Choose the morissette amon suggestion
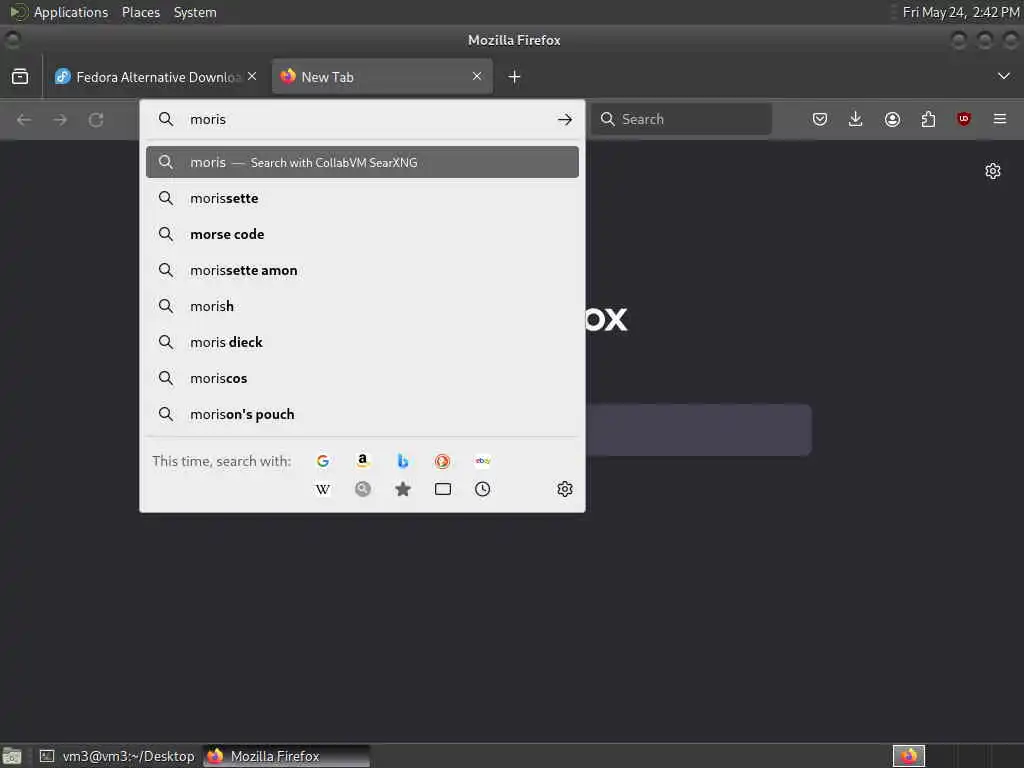The image size is (1024, 768). pyautogui.click(x=362, y=270)
